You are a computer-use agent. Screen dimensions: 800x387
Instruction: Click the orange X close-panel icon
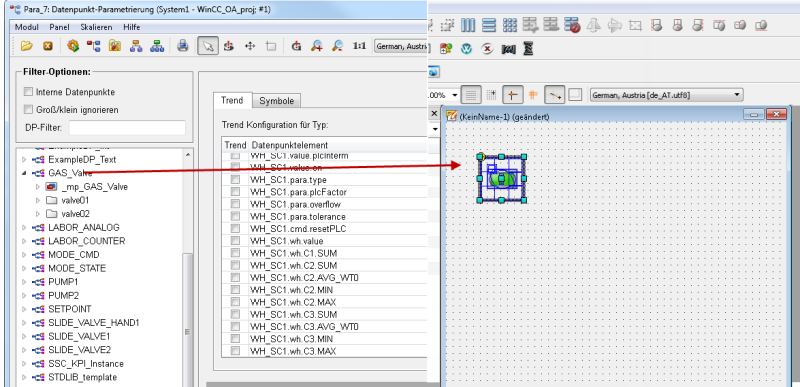48,46
